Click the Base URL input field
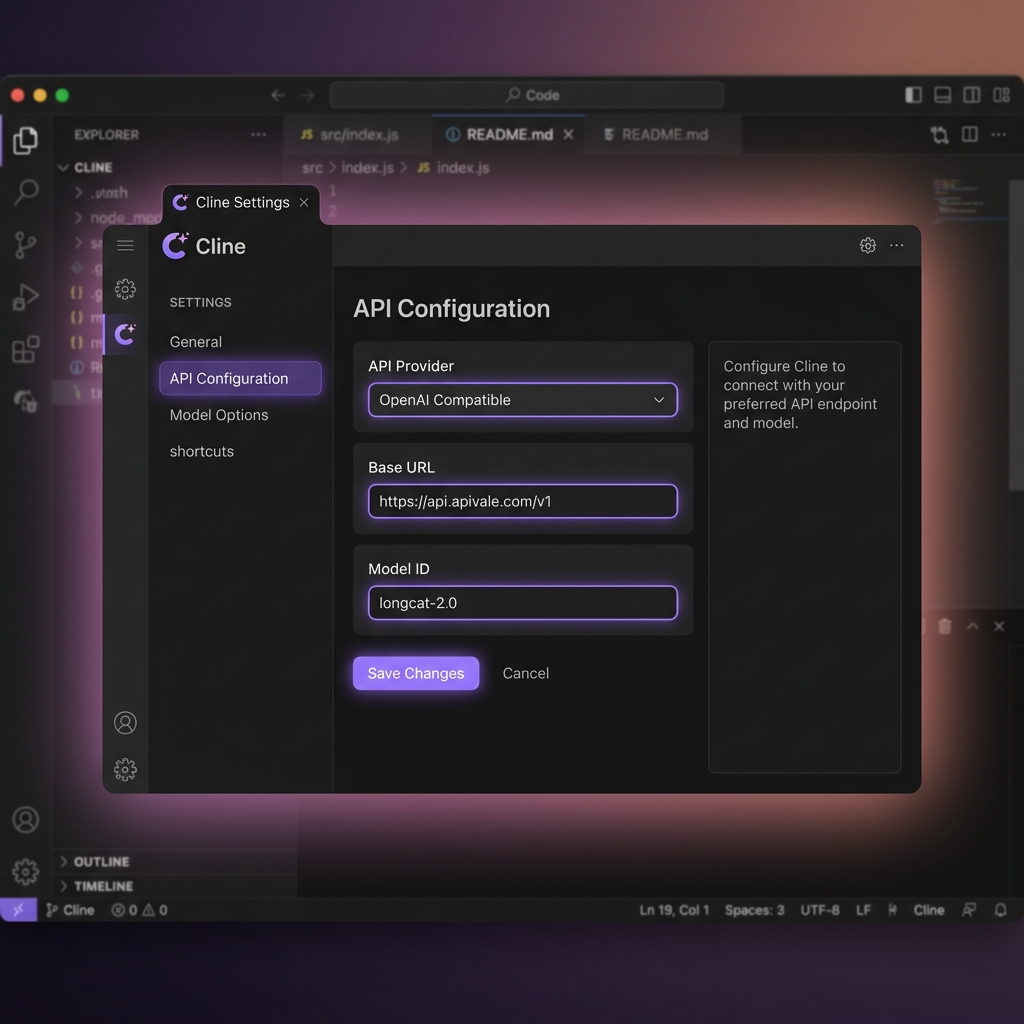1024x1024 pixels. [522, 502]
